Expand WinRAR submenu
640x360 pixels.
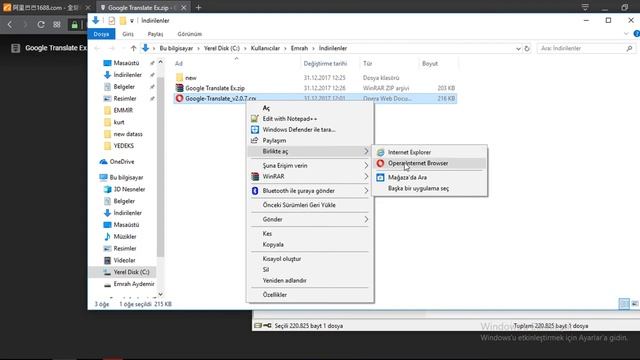click(310, 177)
